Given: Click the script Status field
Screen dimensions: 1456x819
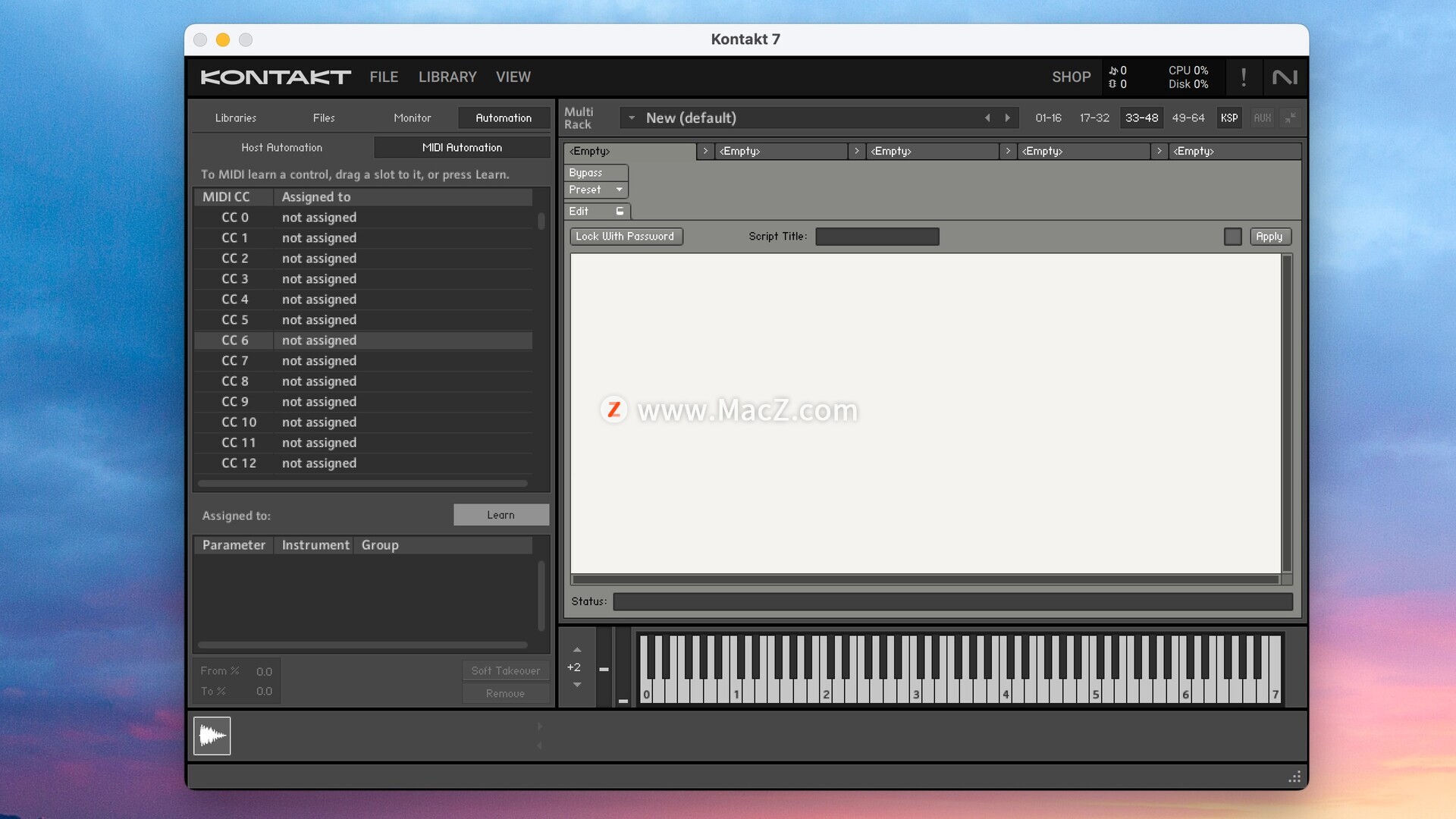Looking at the screenshot, I should (952, 601).
